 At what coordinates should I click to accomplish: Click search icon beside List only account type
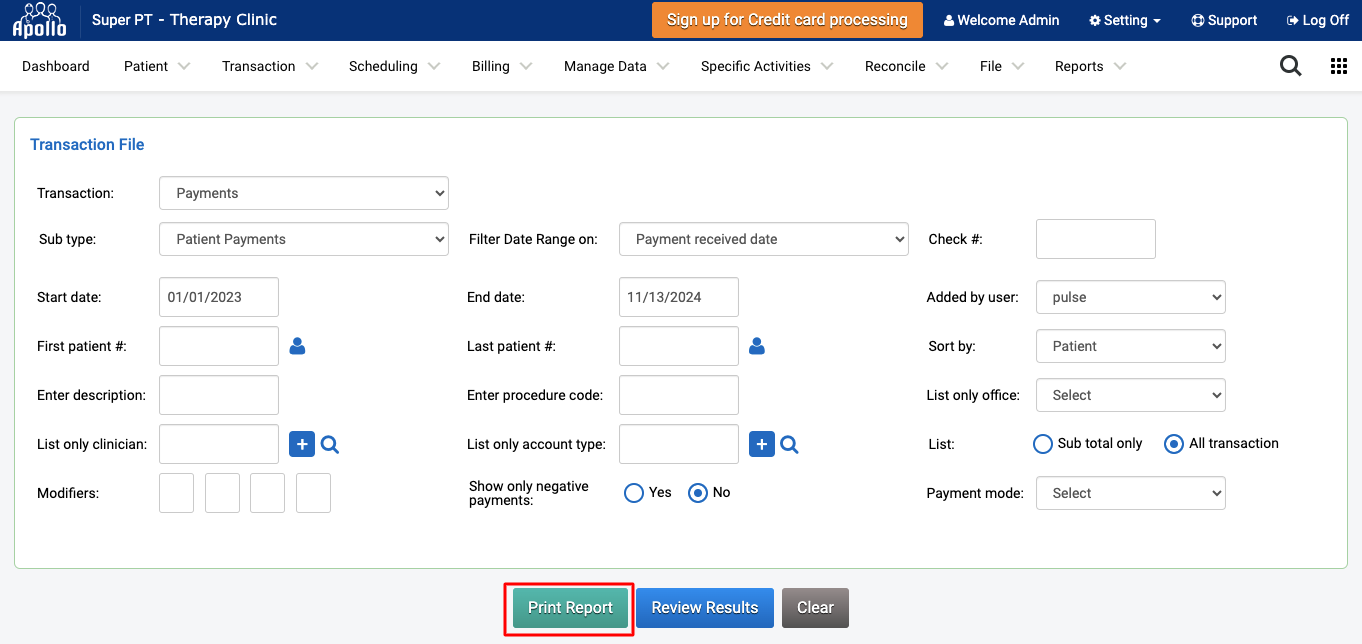pyautogui.click(x=789, y=445)
